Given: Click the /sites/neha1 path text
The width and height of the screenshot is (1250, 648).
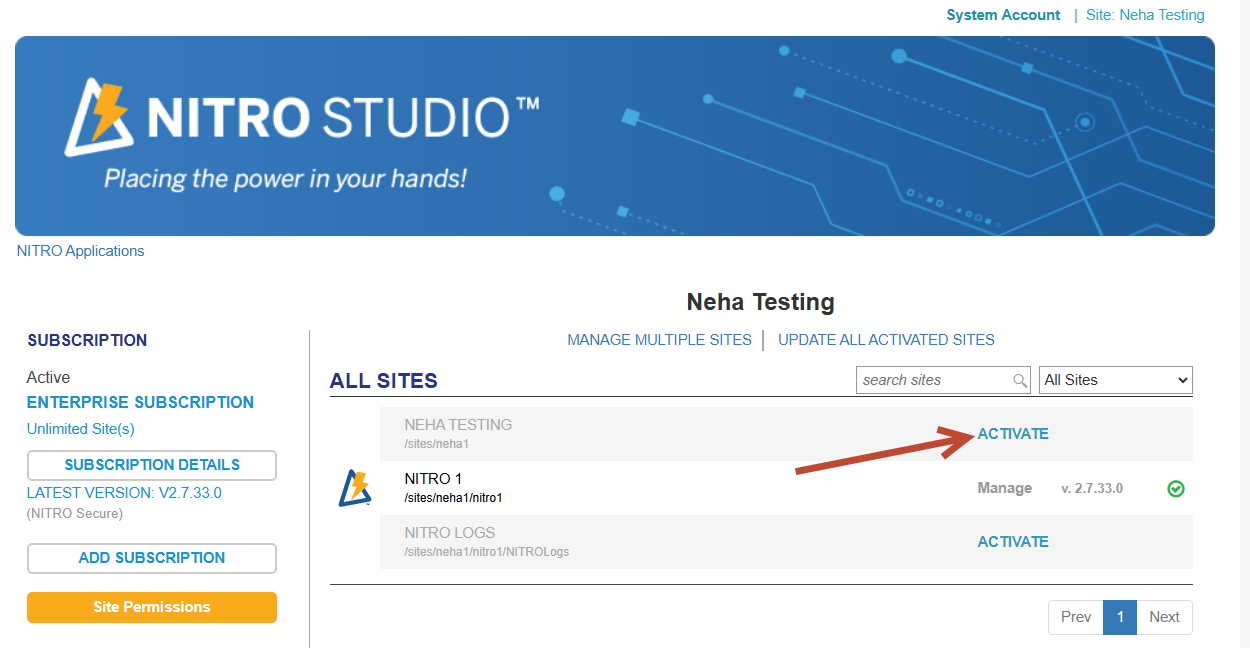Looking at the screenshot, I should tap(437, 444).
